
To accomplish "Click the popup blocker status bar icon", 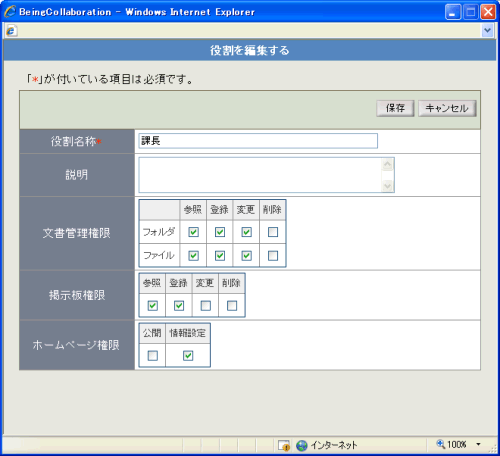I will (284, 445).
